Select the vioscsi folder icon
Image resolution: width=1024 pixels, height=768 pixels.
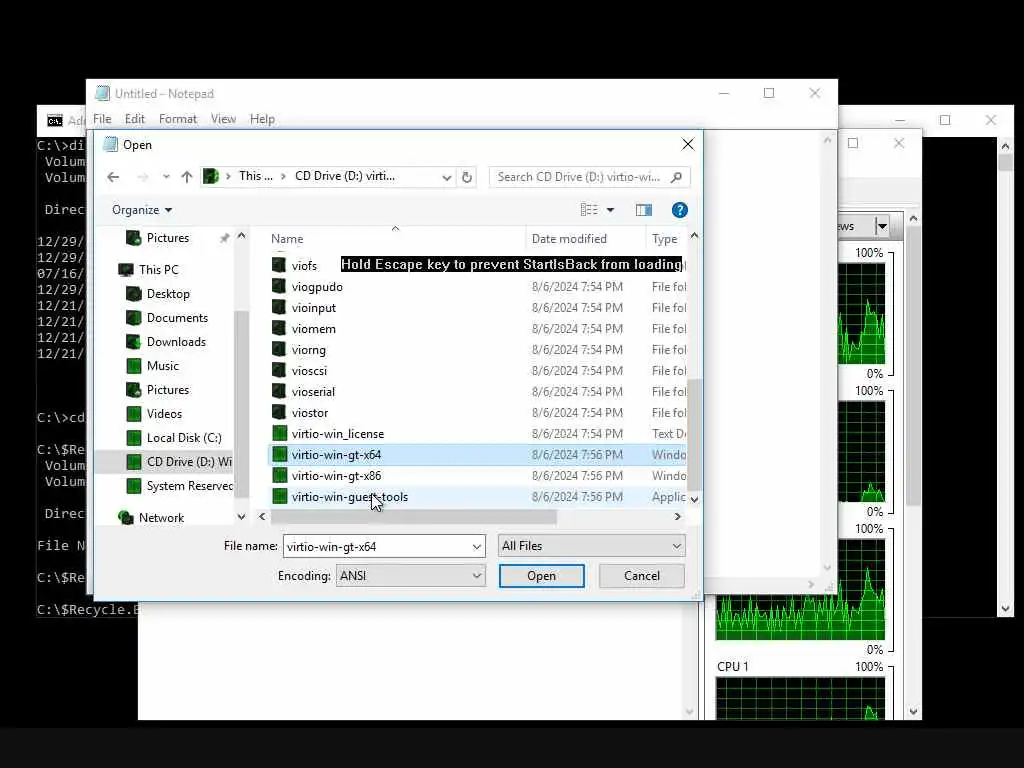(x=279, y=370)
